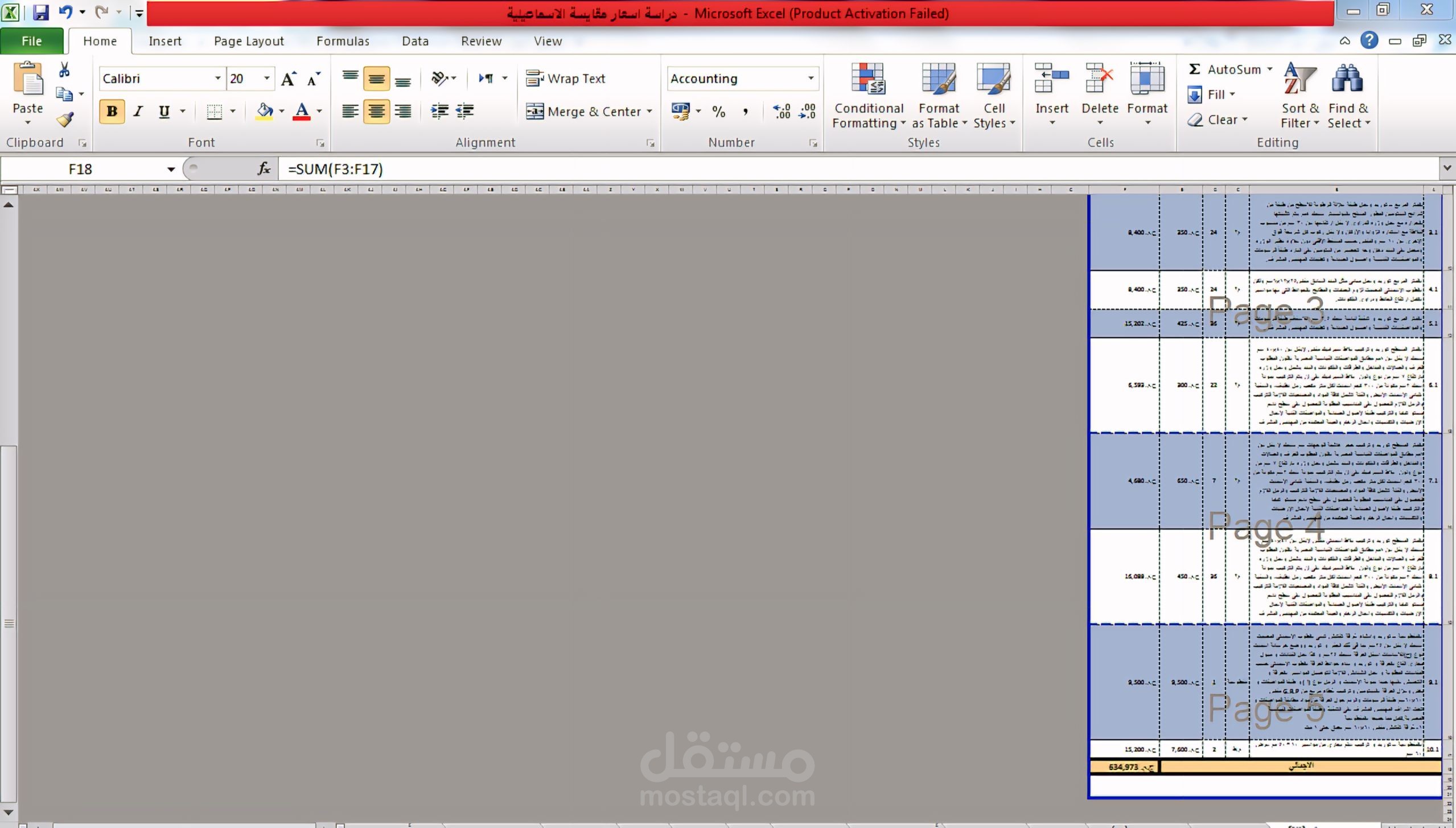This screenshot has height=828, width=1456.
Task: Click Decrease Indent icon
Action: click(439, 111)
